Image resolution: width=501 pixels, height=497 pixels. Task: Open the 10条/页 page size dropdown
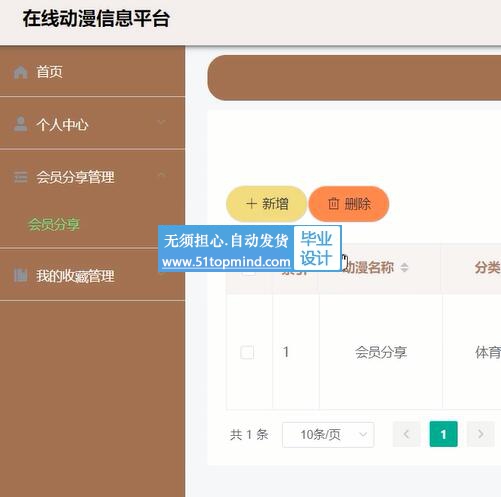[x=328, y=435]
